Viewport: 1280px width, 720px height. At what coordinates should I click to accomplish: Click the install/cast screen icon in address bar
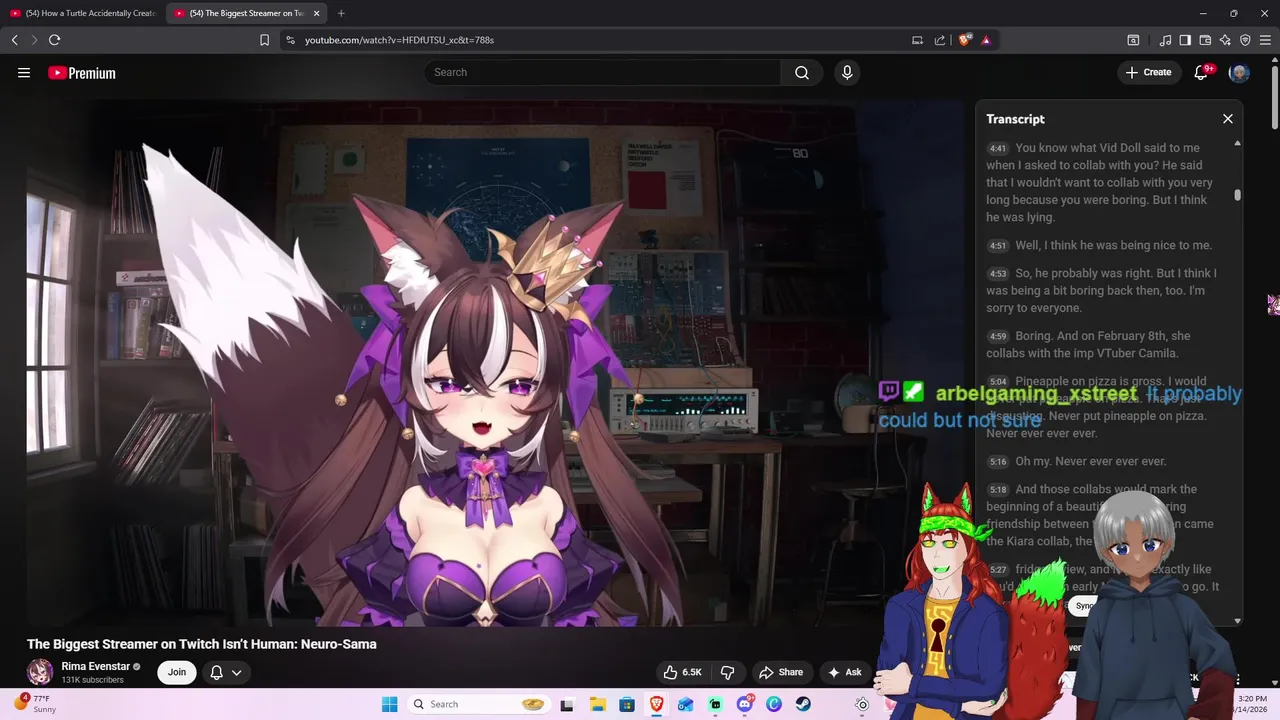tap(917, 40)
